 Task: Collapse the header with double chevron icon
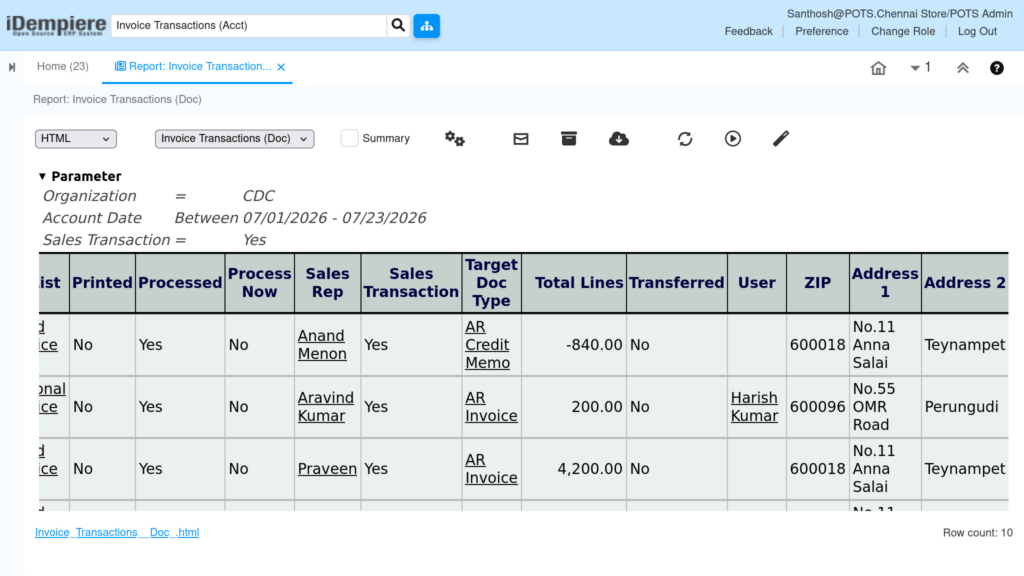click(x=963, y=68)
